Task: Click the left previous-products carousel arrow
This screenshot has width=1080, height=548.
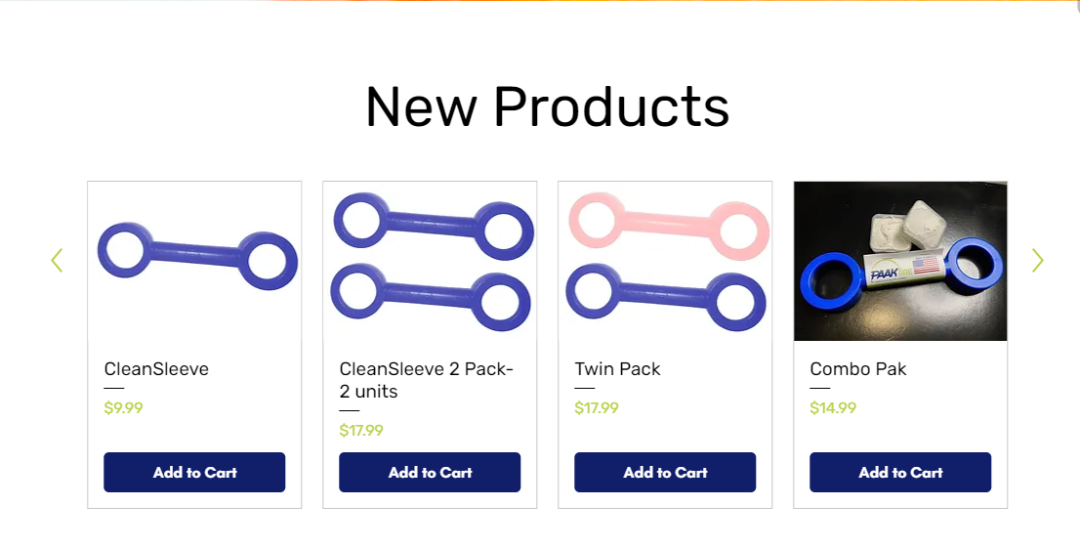Action: point(57,260)
